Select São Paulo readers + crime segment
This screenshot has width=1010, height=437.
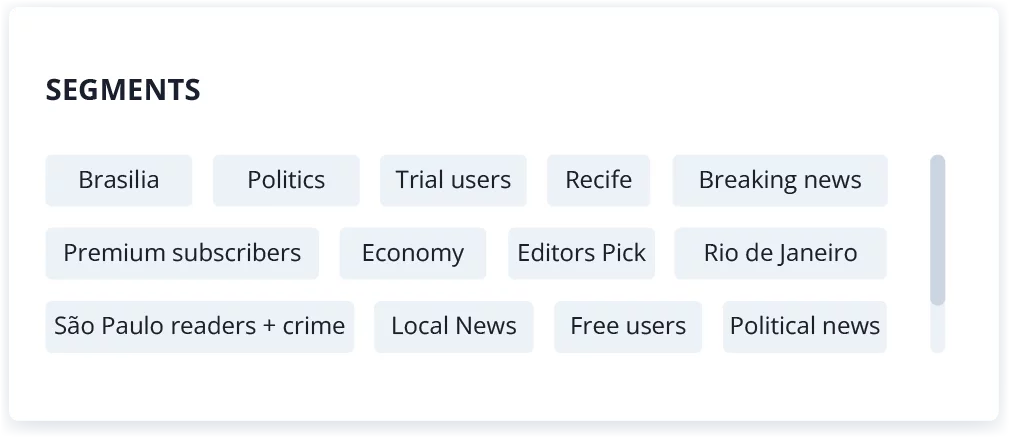pyautogui.click(x=199, y=326)
